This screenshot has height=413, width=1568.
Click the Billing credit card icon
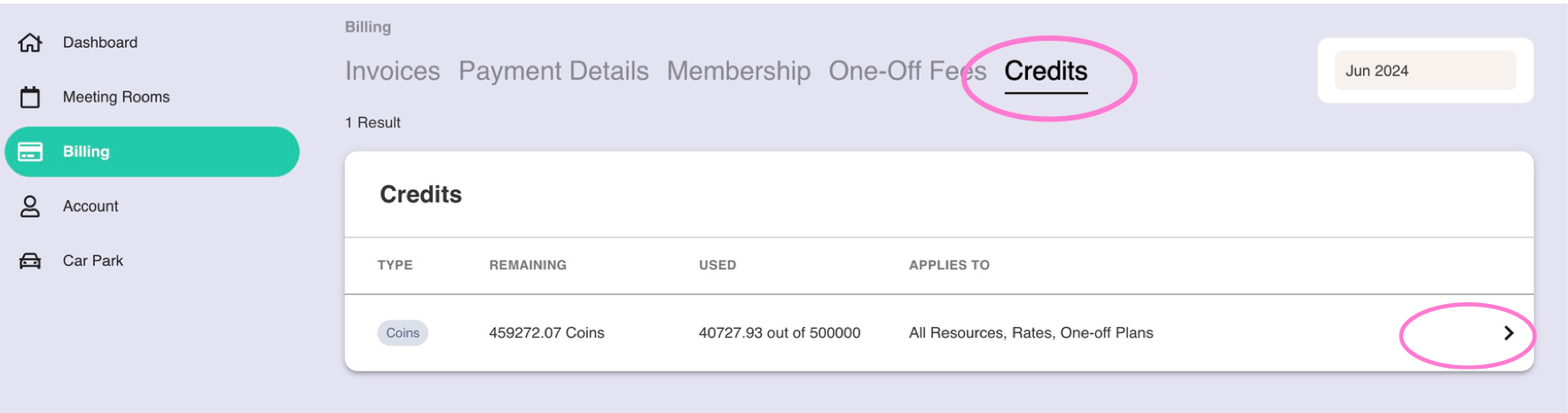[x=30, y=152]
